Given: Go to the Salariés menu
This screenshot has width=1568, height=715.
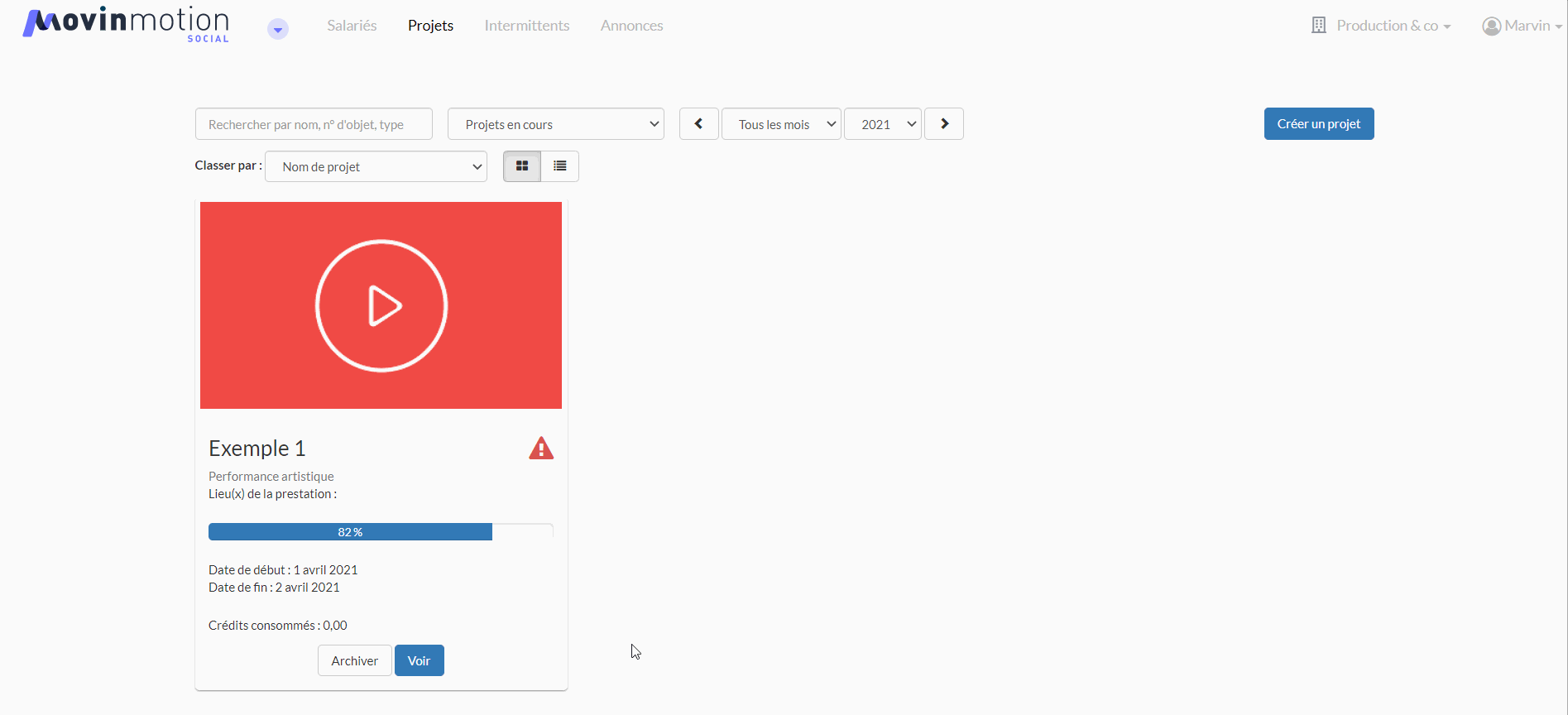Looking at the screenshot, I should [x=352, y=26].
